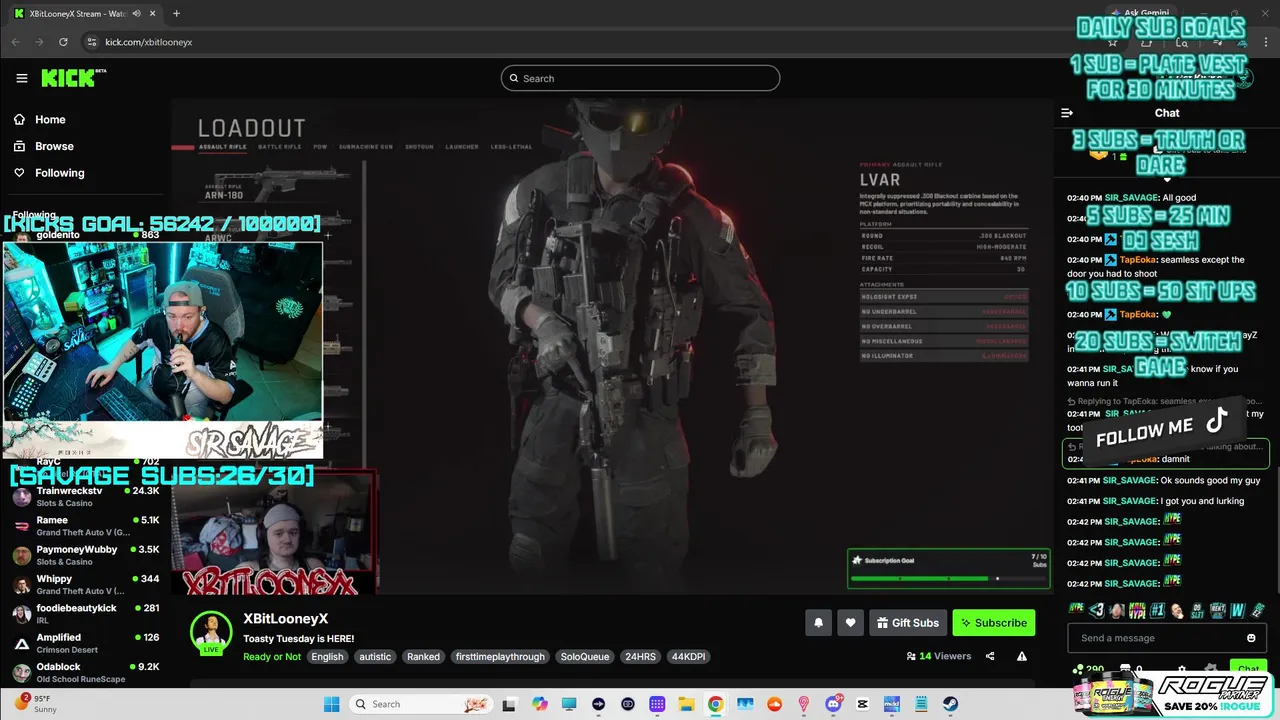This screenshot has height=720, width=1280.
Task: Open the hamburger menu next to Kick logo
Action: (21, 78)
